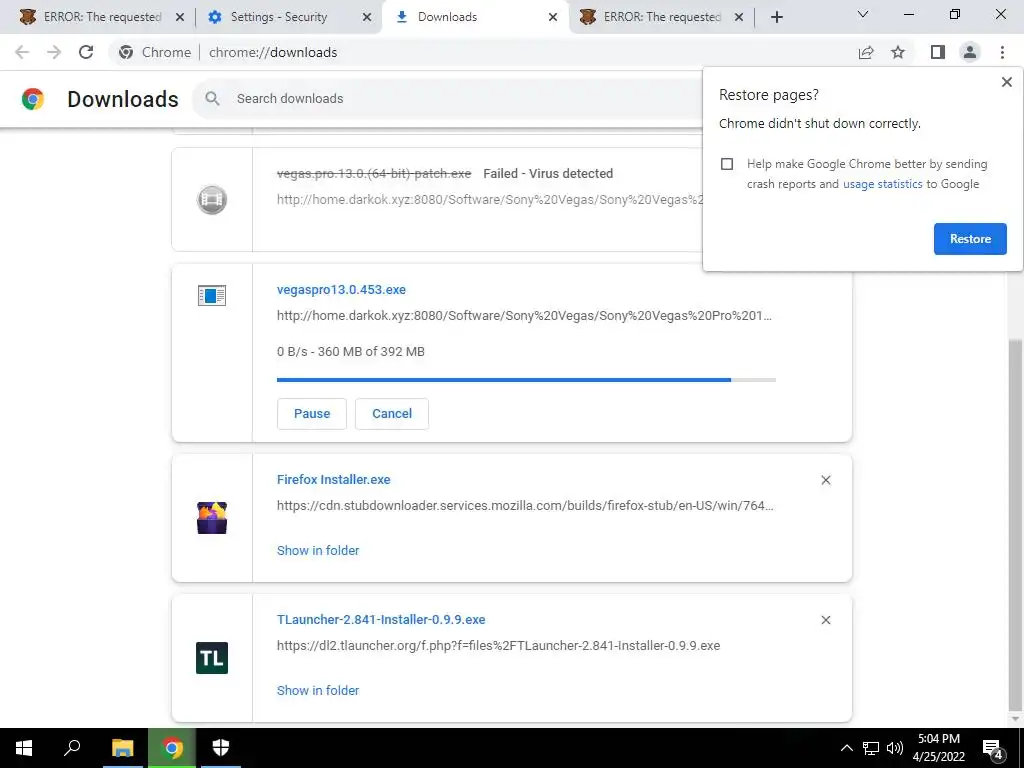Click the vegaspro13.0.453.exe file icon

pos(212,296)
